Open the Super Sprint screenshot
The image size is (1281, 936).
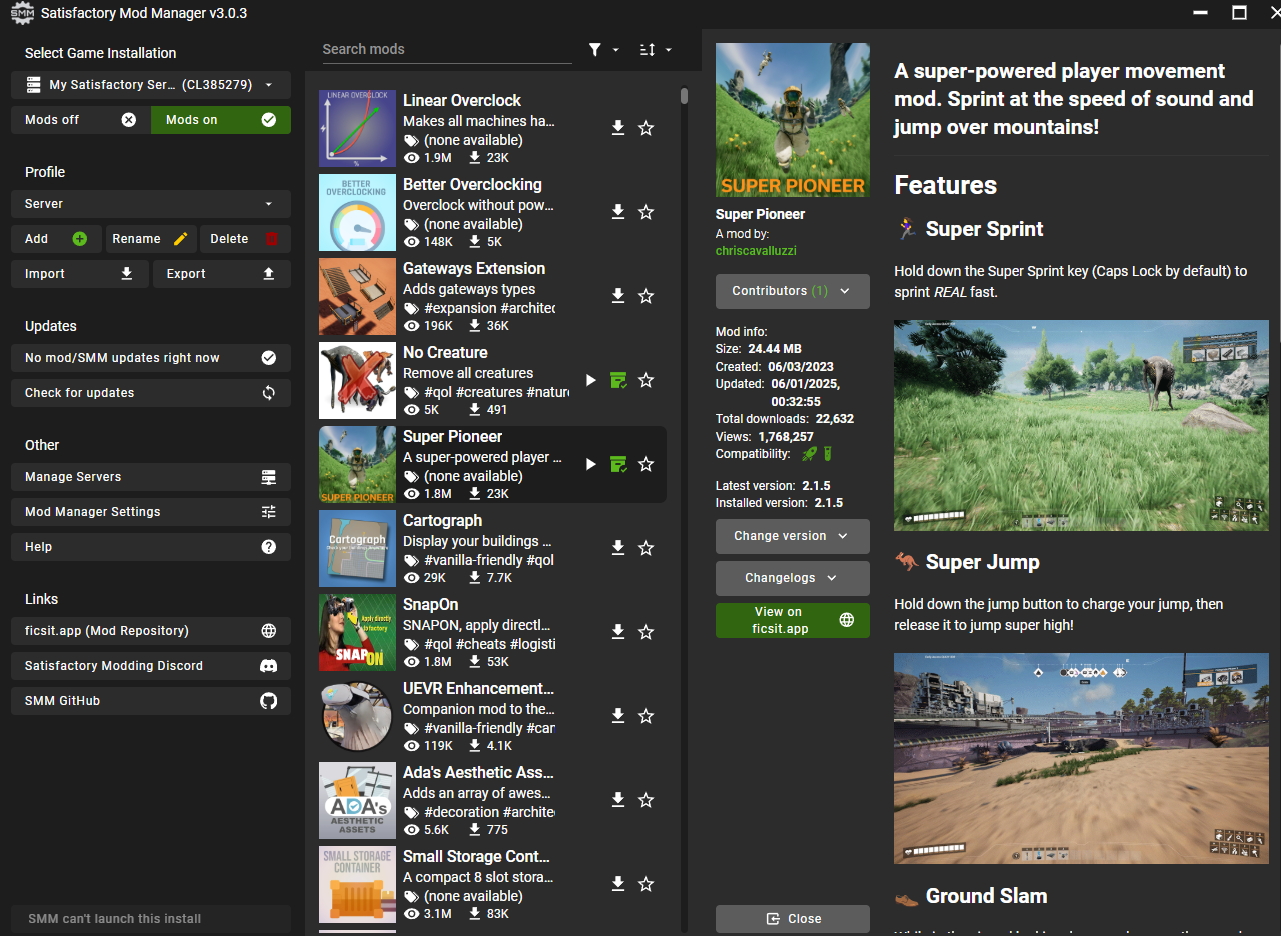pyautogui.click(x=1081, y=425)
